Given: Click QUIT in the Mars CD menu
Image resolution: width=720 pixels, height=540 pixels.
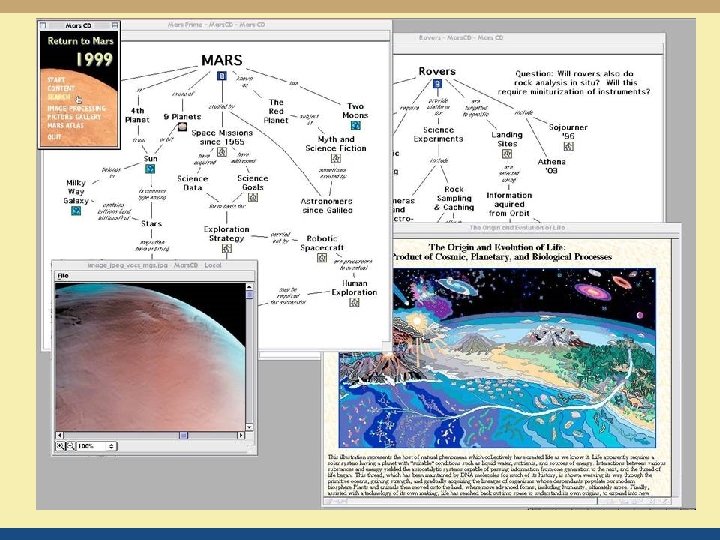Looking at the screenshot, I should [x=54, y=136].
